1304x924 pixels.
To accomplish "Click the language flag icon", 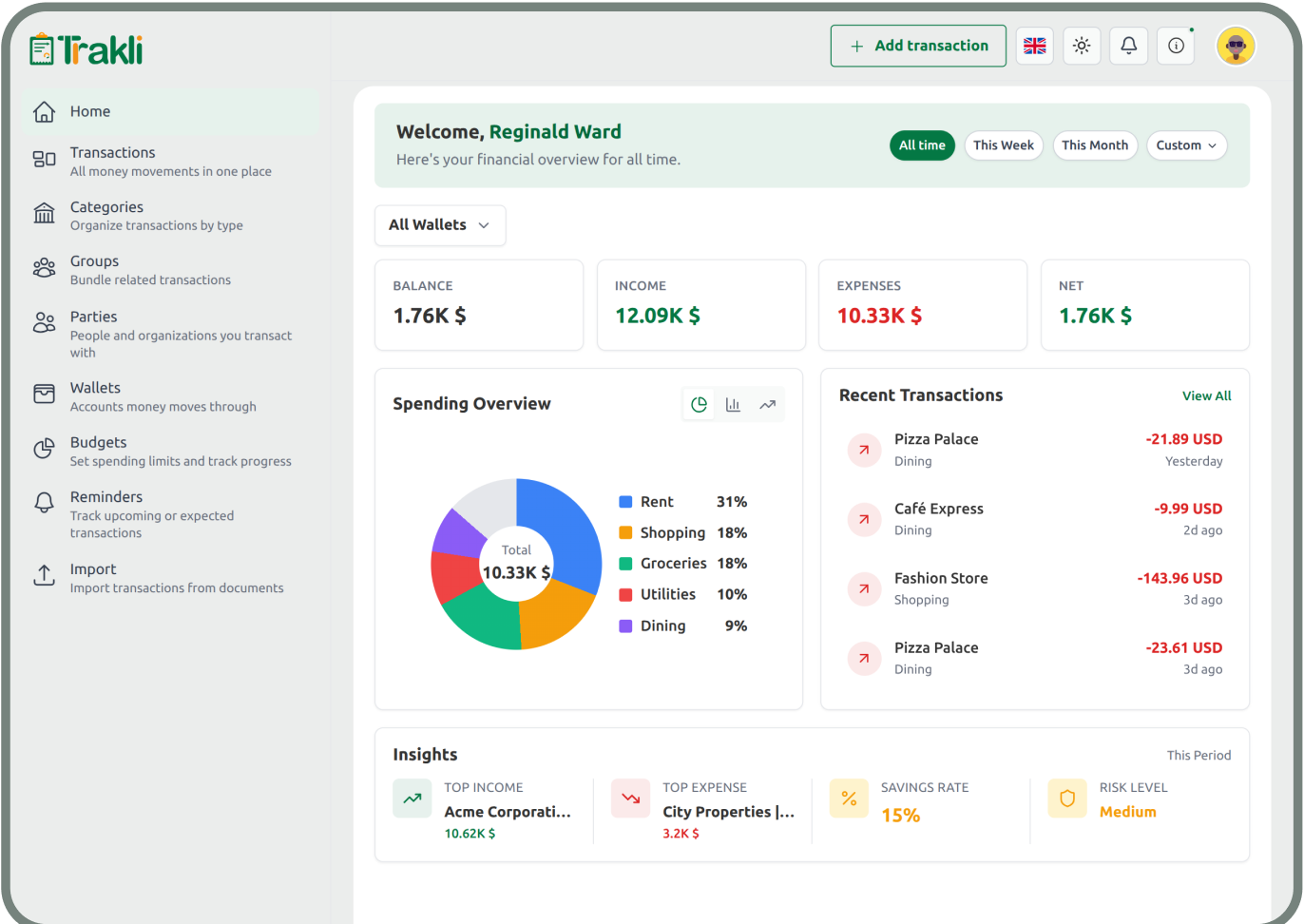I will [x=1034, y=46].
